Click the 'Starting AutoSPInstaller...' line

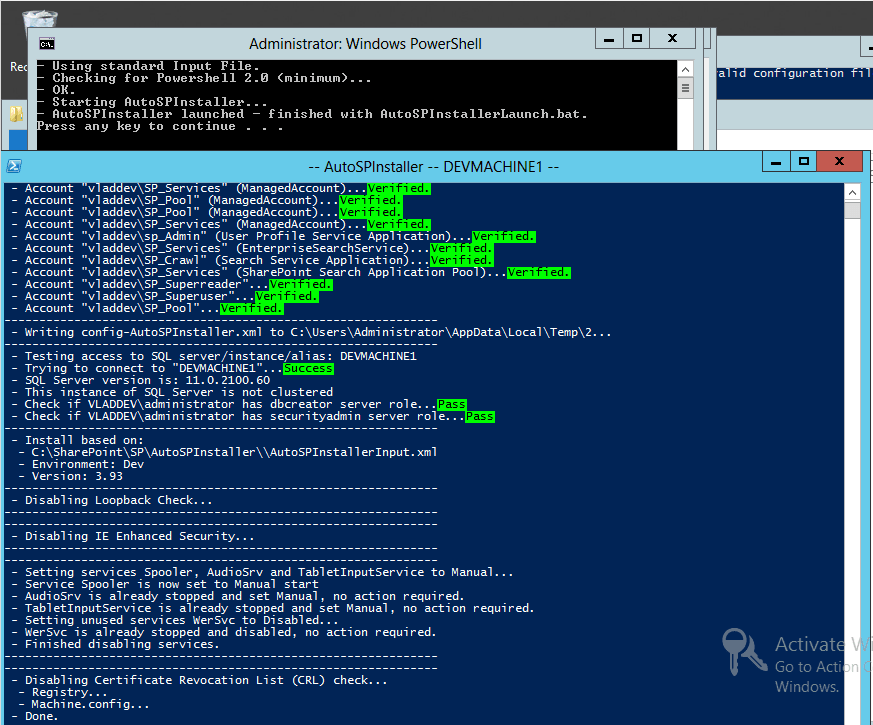click(152, 102)
